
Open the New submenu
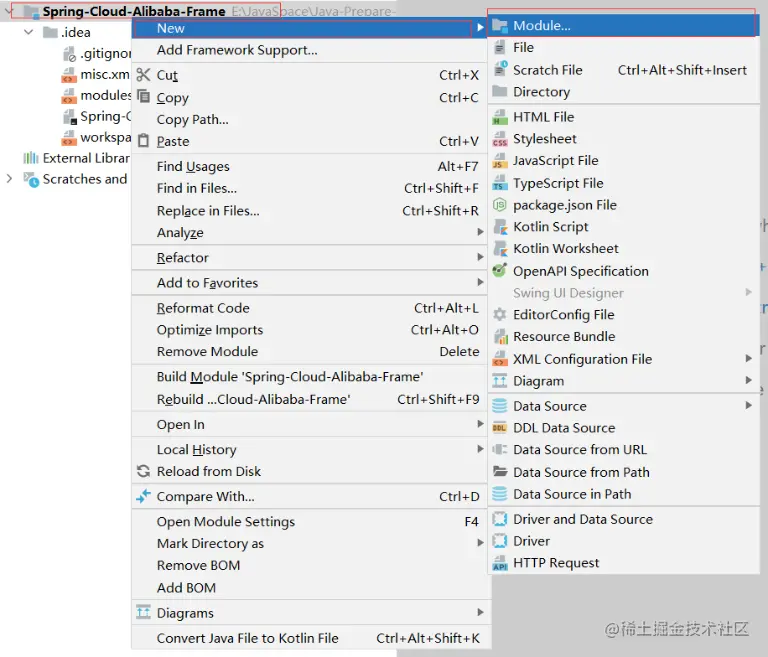[x=310, y=28]
